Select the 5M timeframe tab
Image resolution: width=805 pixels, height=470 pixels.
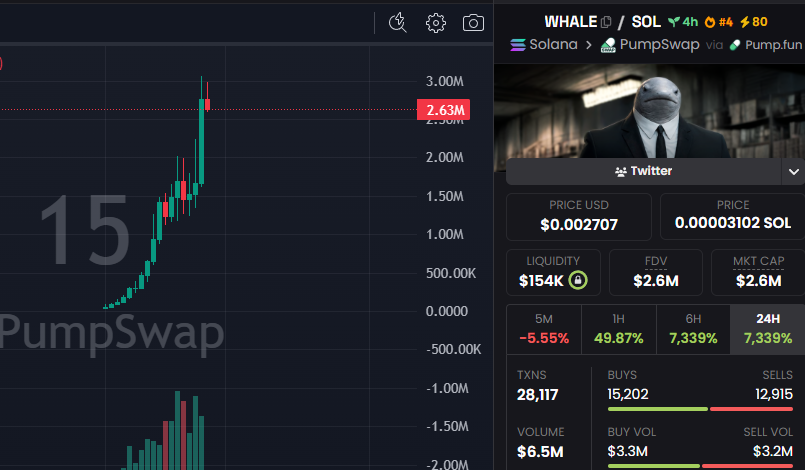[x=544, y=329]
